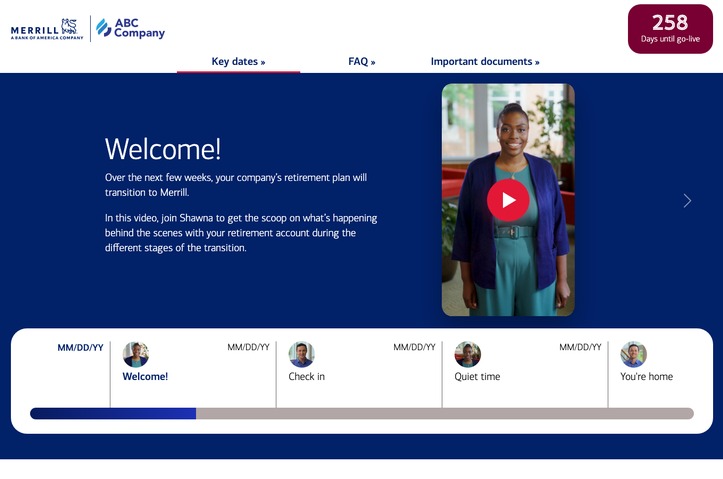Advance to next slide with right chevron
The width and height of the screenshot is (723, 479).
(x=687, y=201)
